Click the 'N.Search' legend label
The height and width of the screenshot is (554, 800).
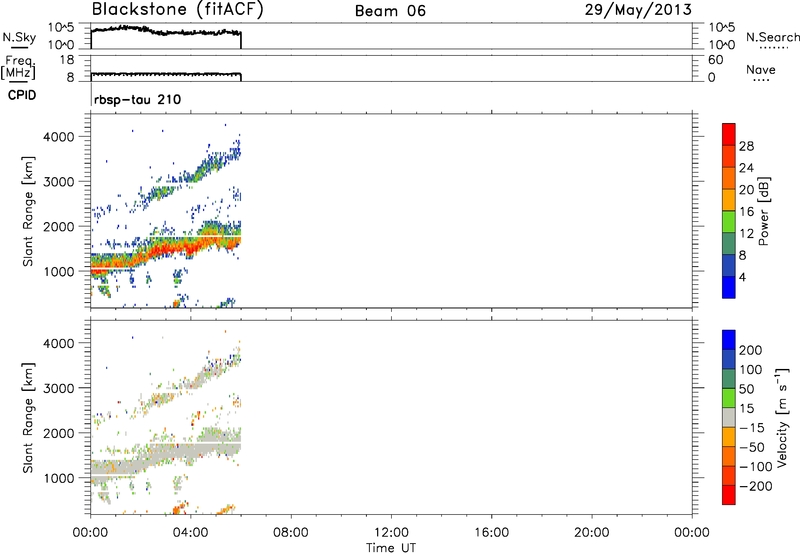coord(773,37)
